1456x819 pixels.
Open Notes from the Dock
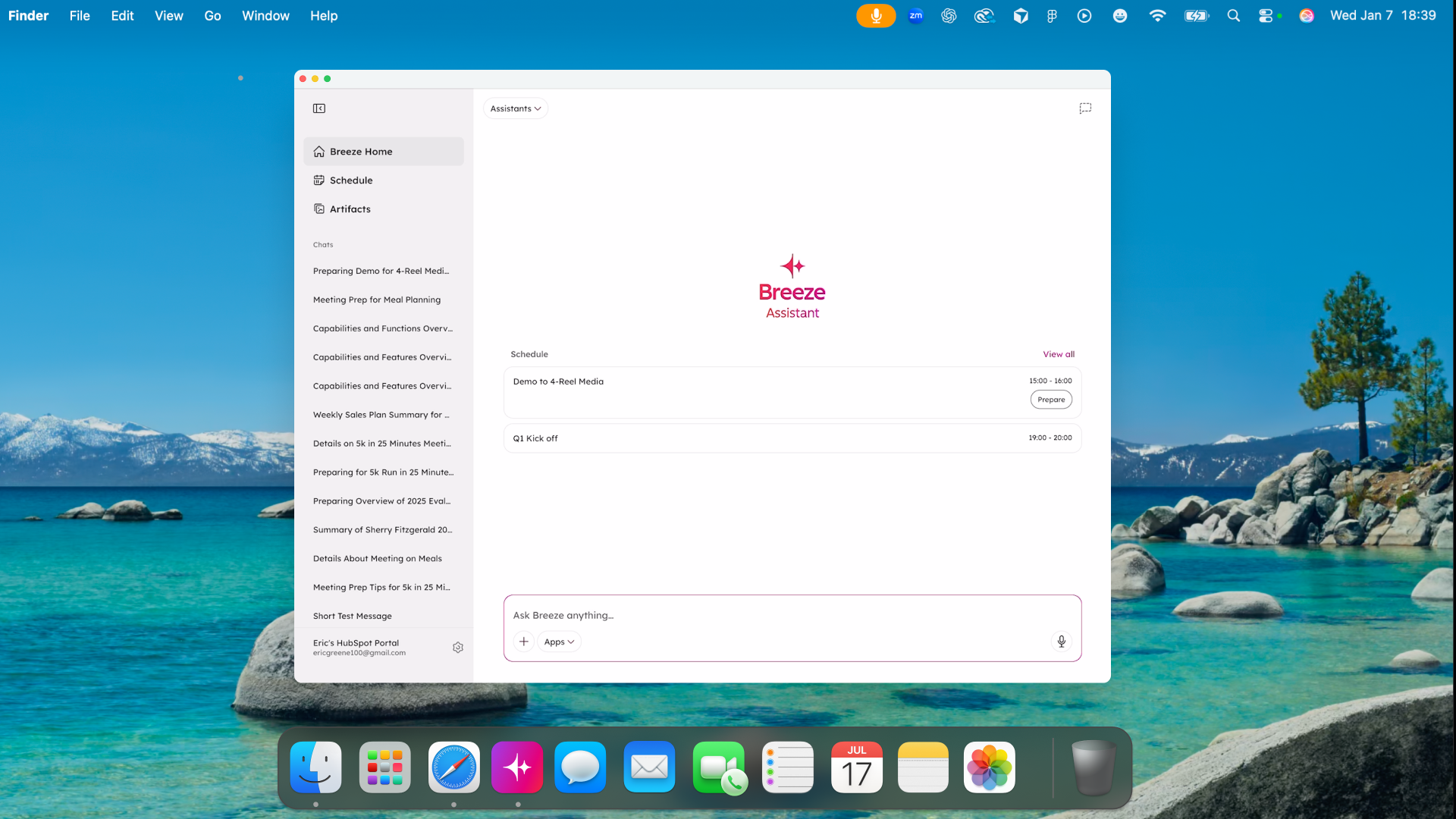pyautogui.click(x=923, y=767)
